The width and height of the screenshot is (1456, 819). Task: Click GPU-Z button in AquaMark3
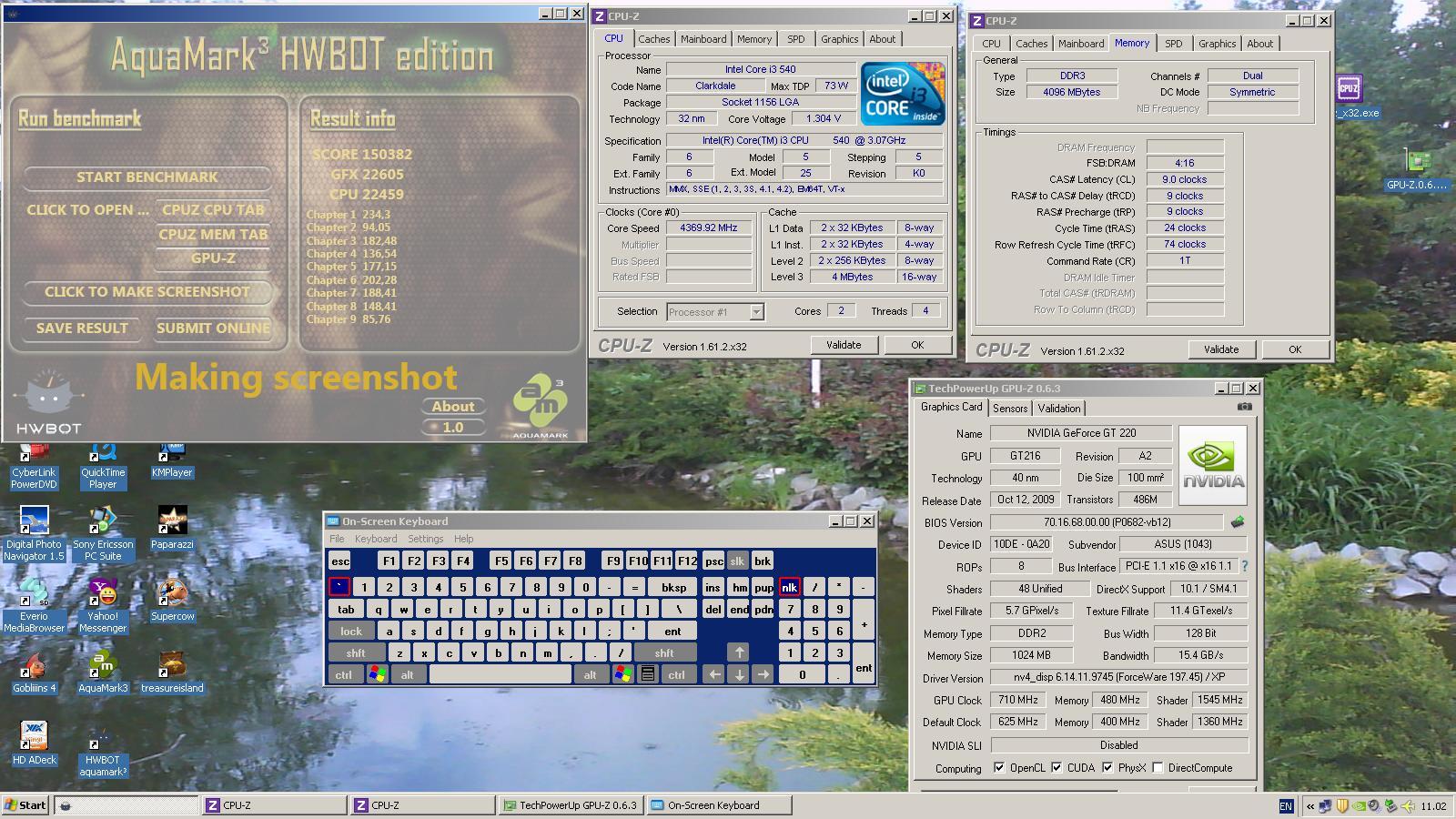(213, 258)
